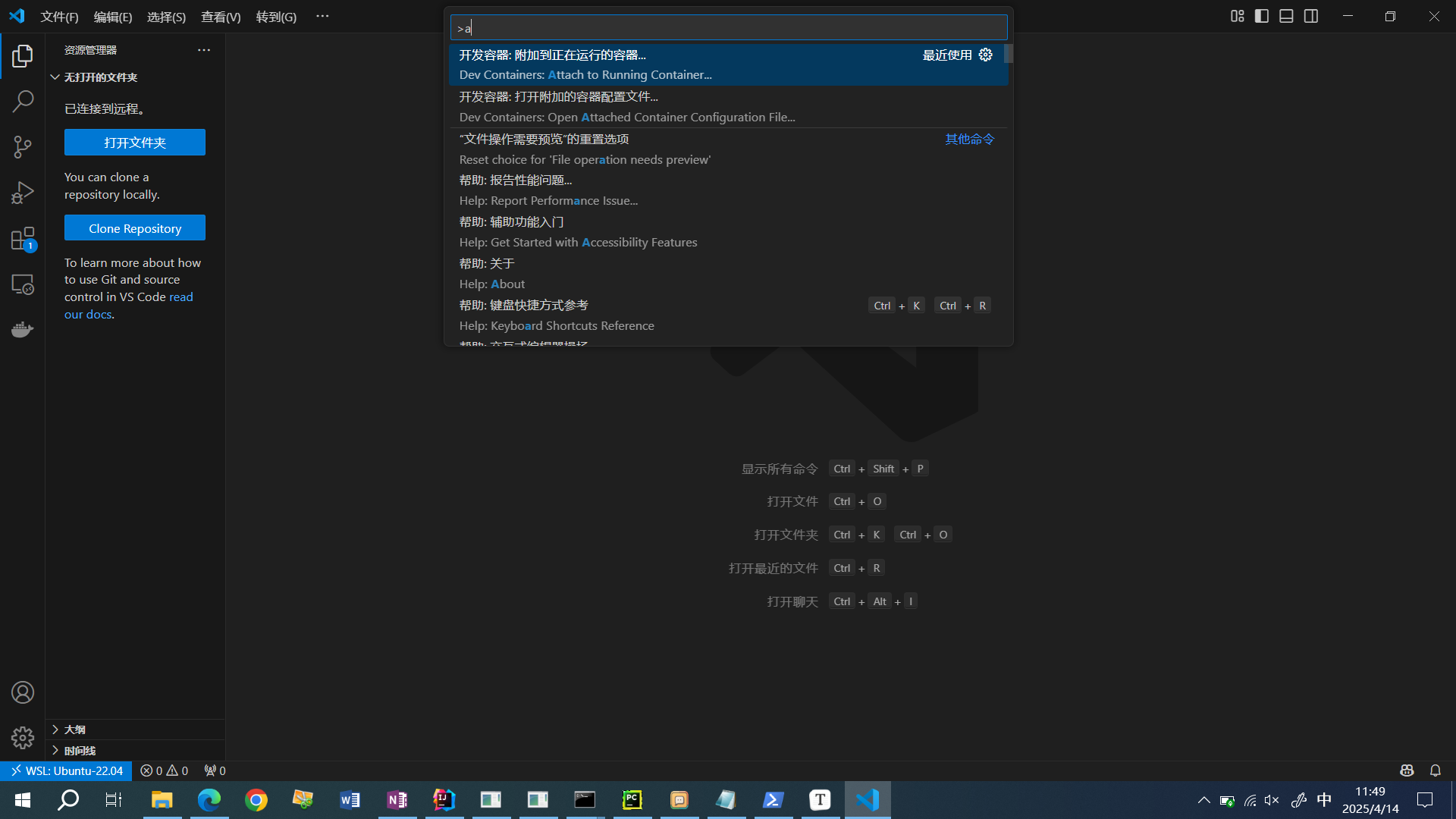Screen dimensions: 1456x819
Task: Configure keybinding gear for Attach command
Action: tap(986, 55)
